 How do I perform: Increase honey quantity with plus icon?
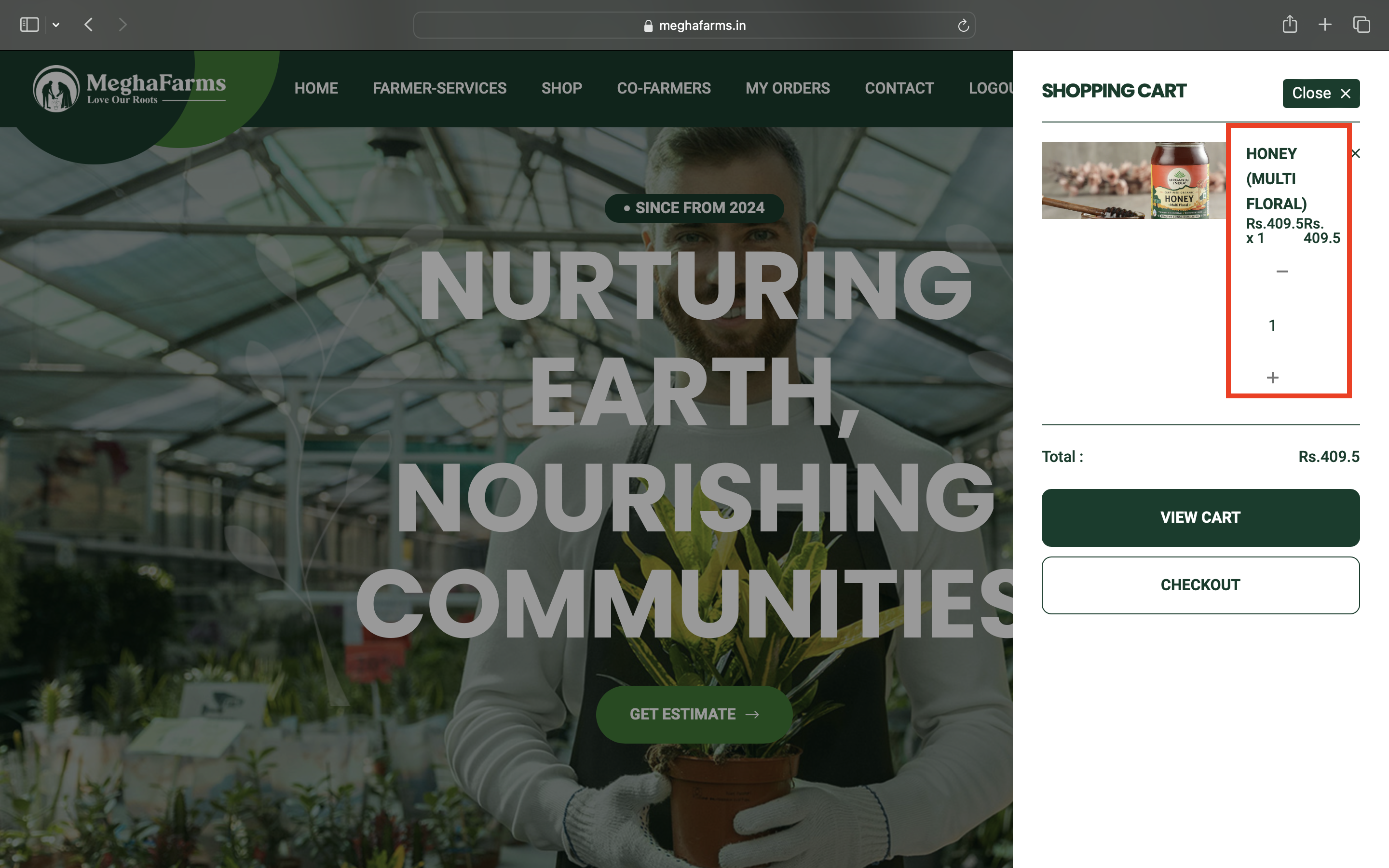tap(1272, 377)
